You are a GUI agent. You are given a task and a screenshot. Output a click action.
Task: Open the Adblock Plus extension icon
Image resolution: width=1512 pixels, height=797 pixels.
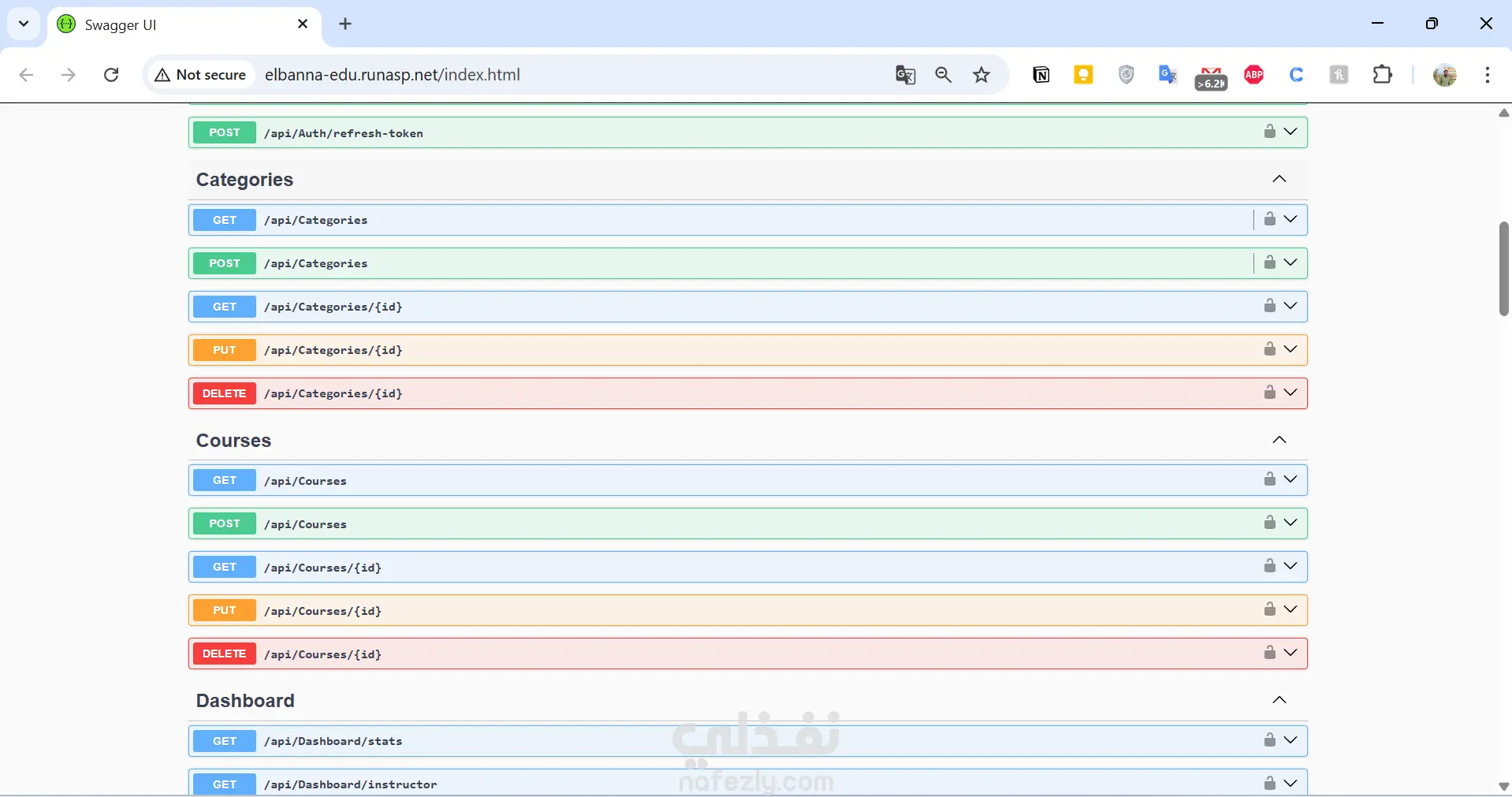coord(1254,75)
